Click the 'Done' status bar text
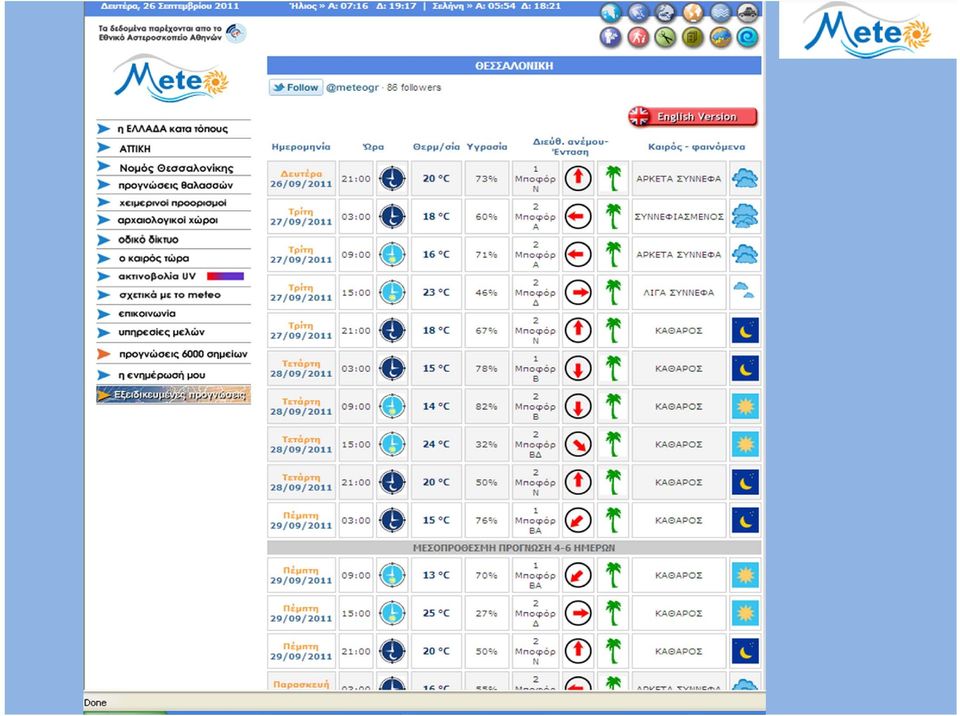 click(95, 703)
